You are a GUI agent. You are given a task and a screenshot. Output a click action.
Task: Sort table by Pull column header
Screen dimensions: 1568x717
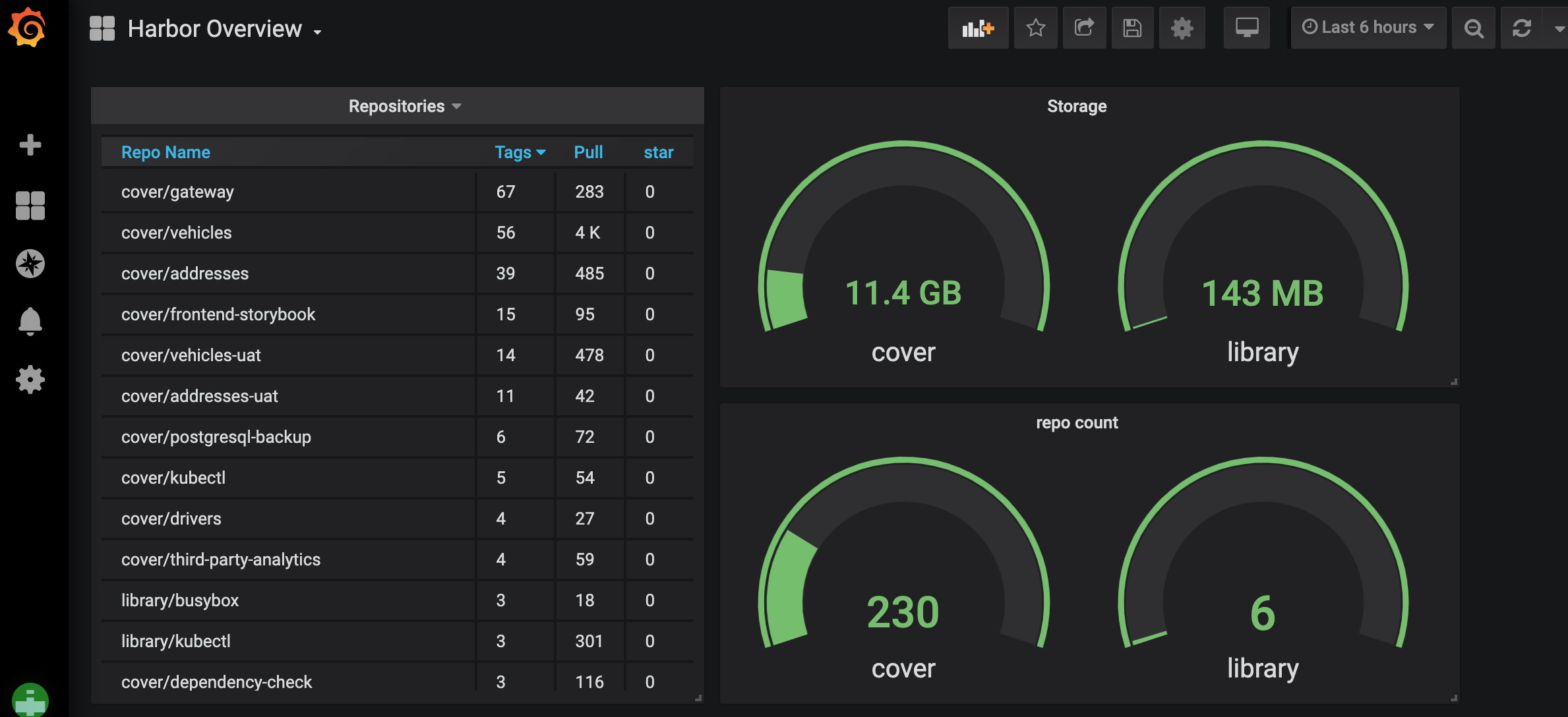[588, 152]
